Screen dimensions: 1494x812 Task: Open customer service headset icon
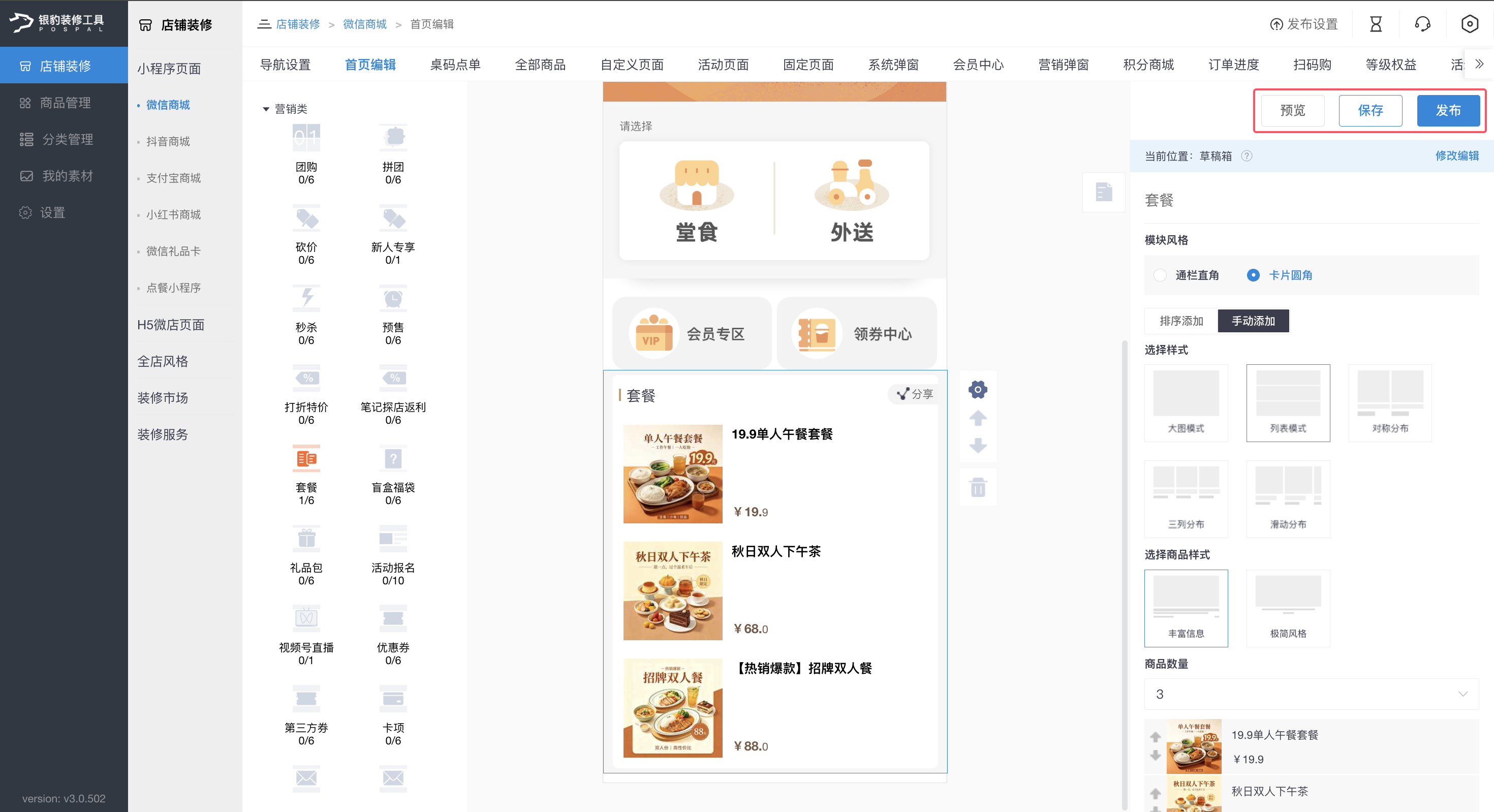tap(1423, 24)
